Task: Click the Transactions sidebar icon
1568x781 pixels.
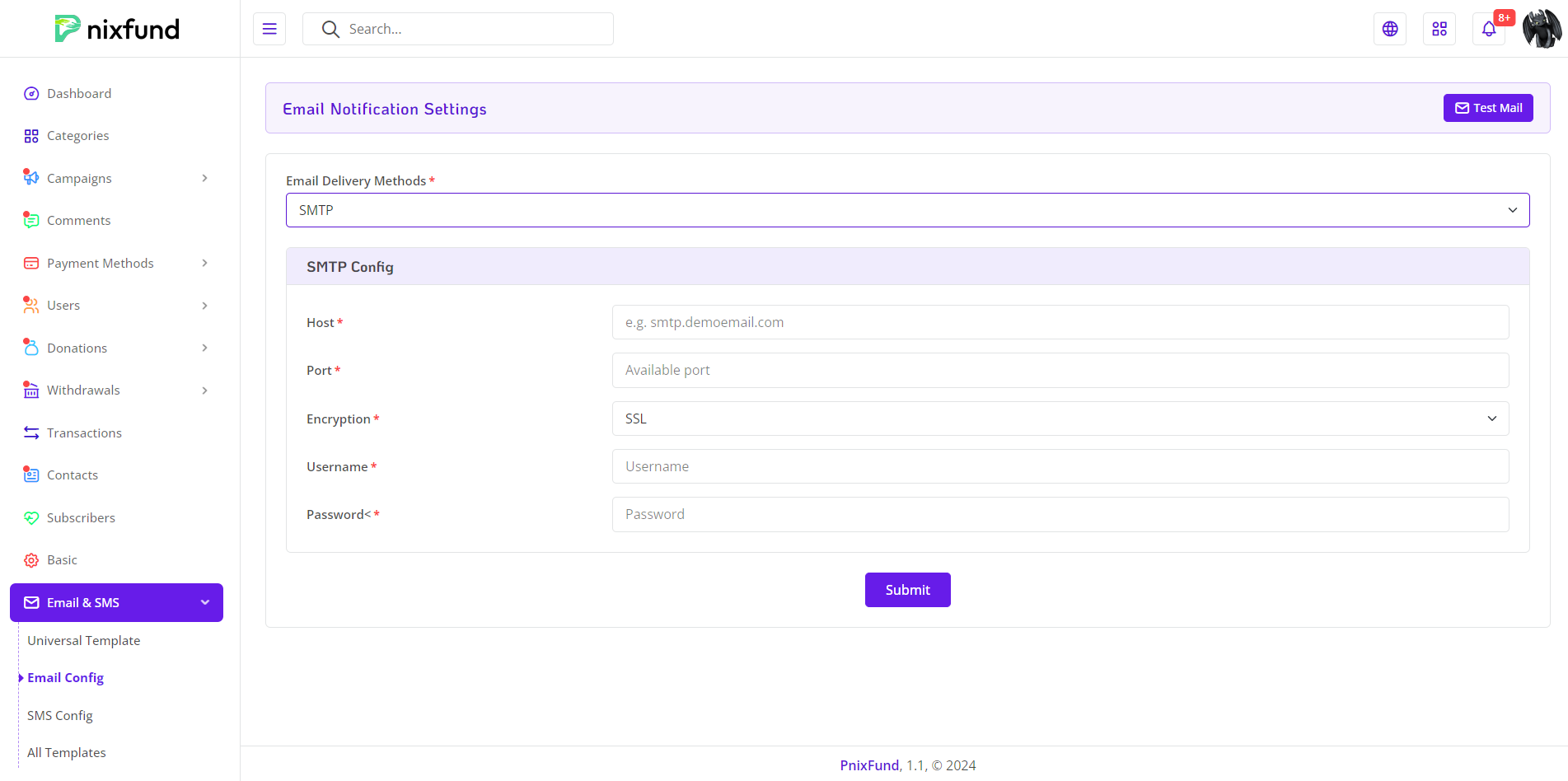Action: pos(31,433)
